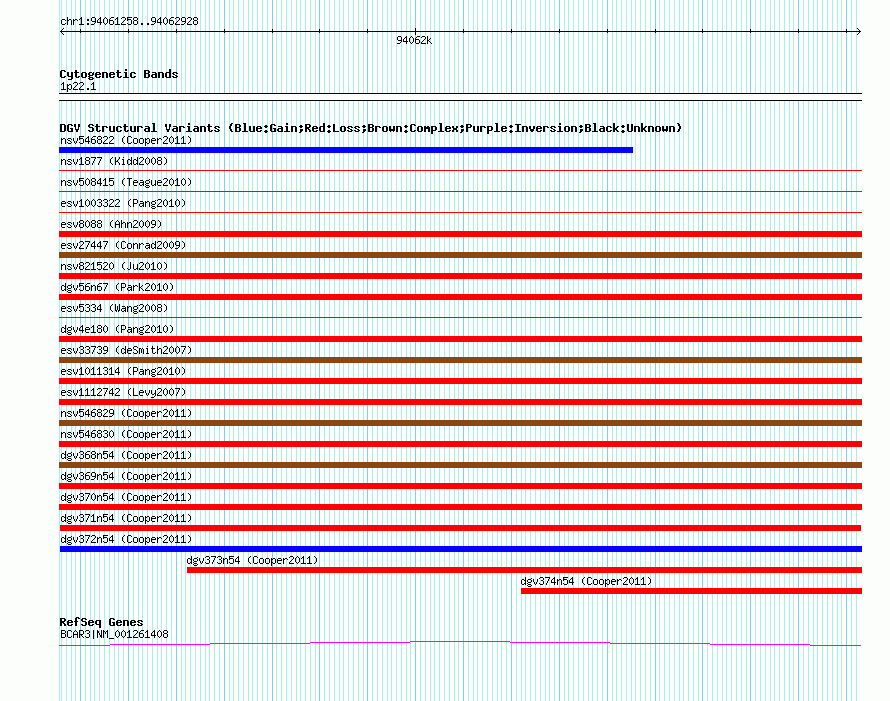The image size is (890, 701).
Task: Select the red dgv374n54 loss bar
Action: click(691, 591)
